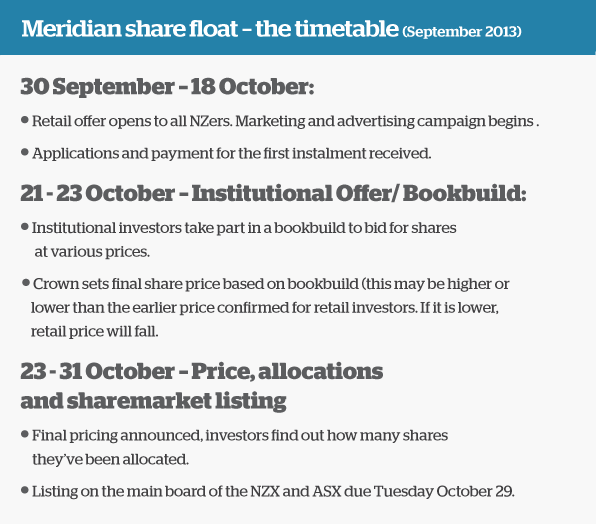This screenshot has width=596, height=524.
Task: Click the text at various prices
Action: (92, 252)
